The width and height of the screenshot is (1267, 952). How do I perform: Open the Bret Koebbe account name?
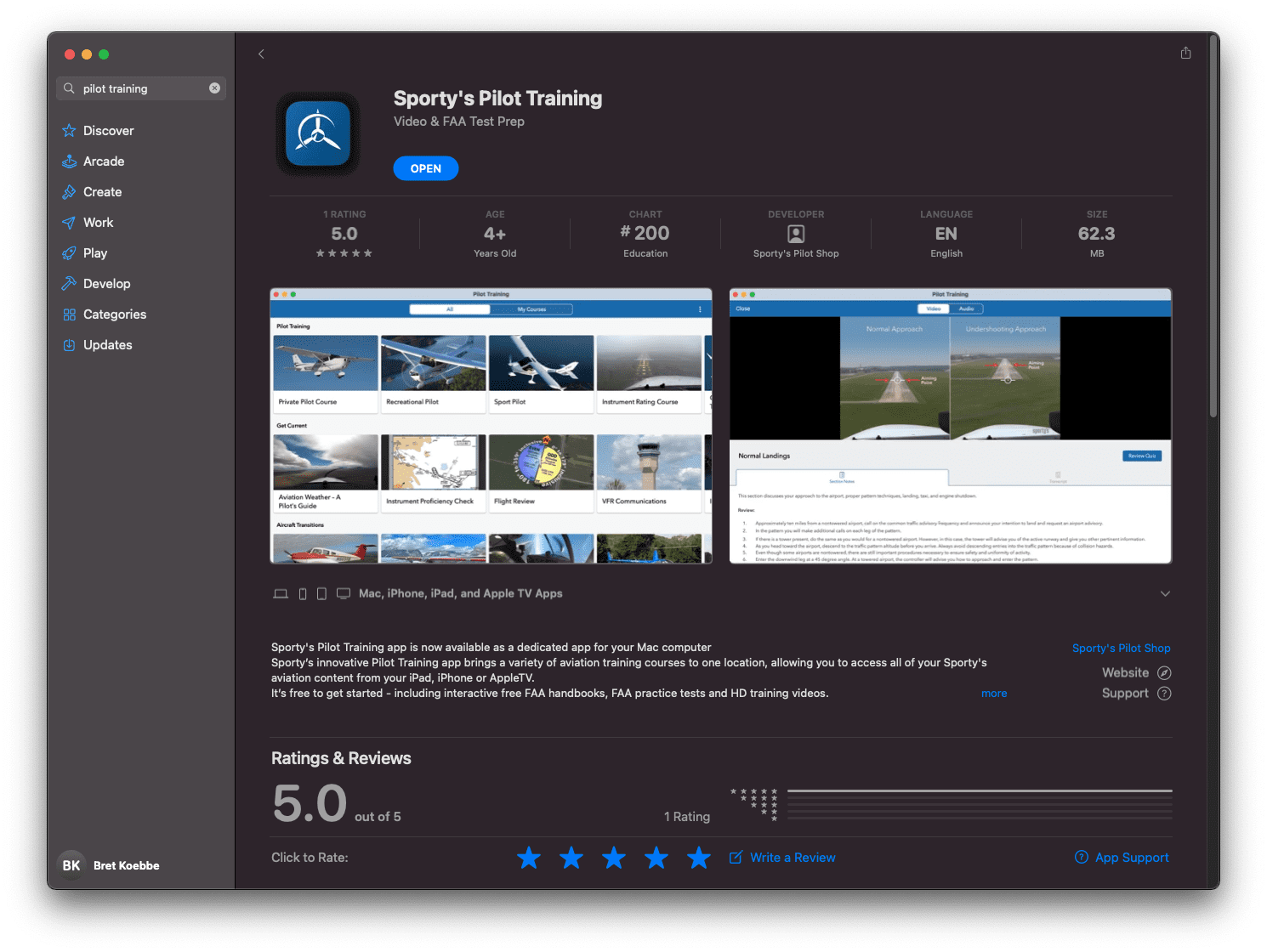127,865
